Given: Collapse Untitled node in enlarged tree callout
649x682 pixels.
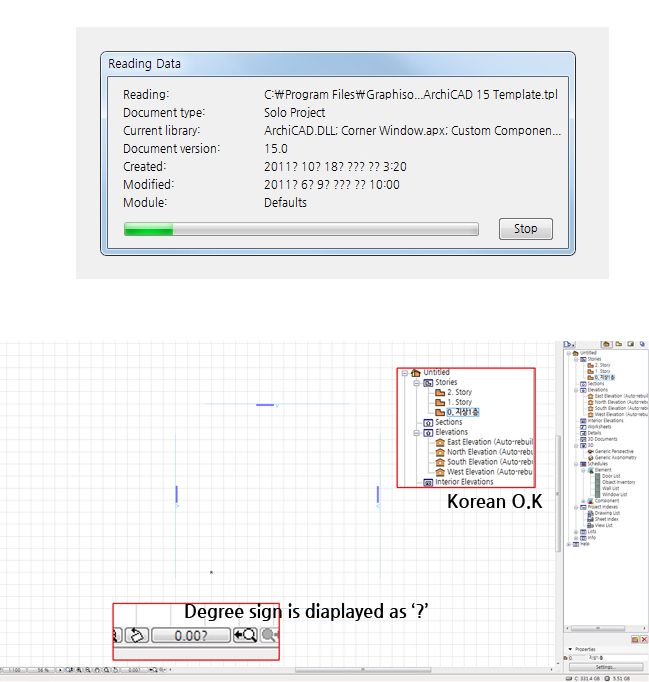Looking at the screenshot, I should (405, 373).
